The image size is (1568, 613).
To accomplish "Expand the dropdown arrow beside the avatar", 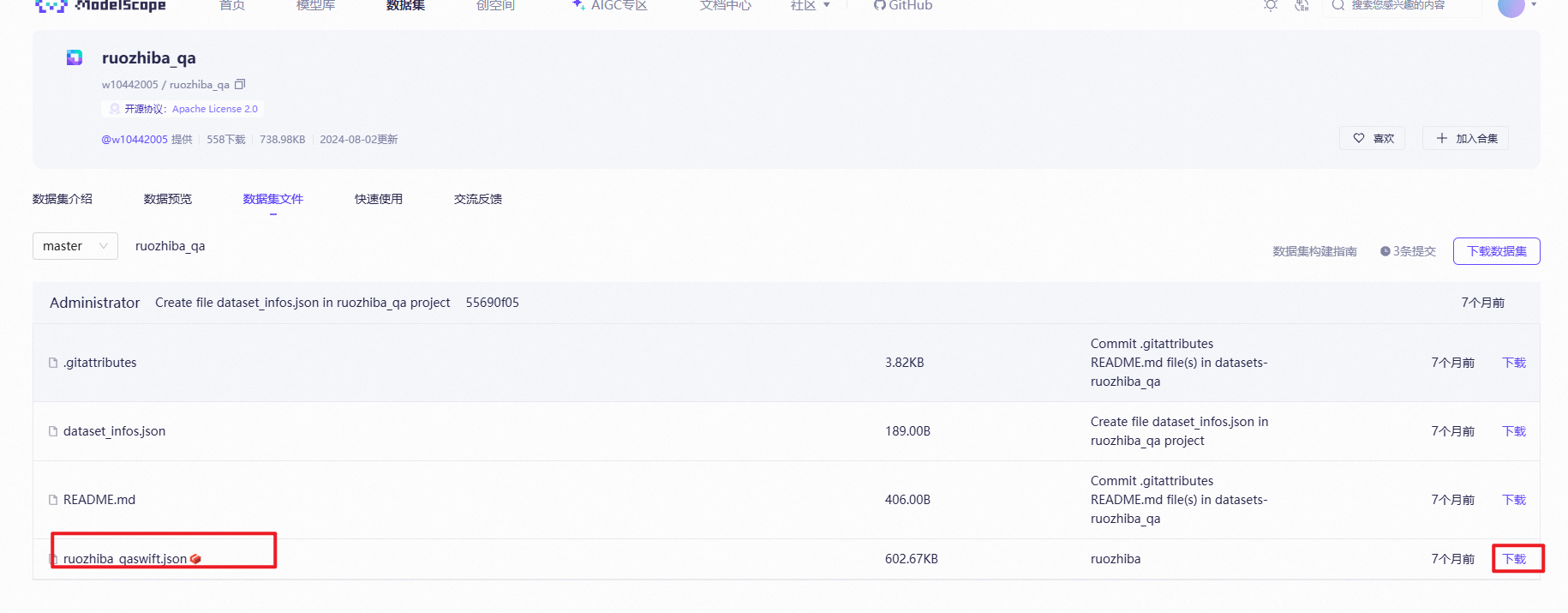I will (1534, 5).
